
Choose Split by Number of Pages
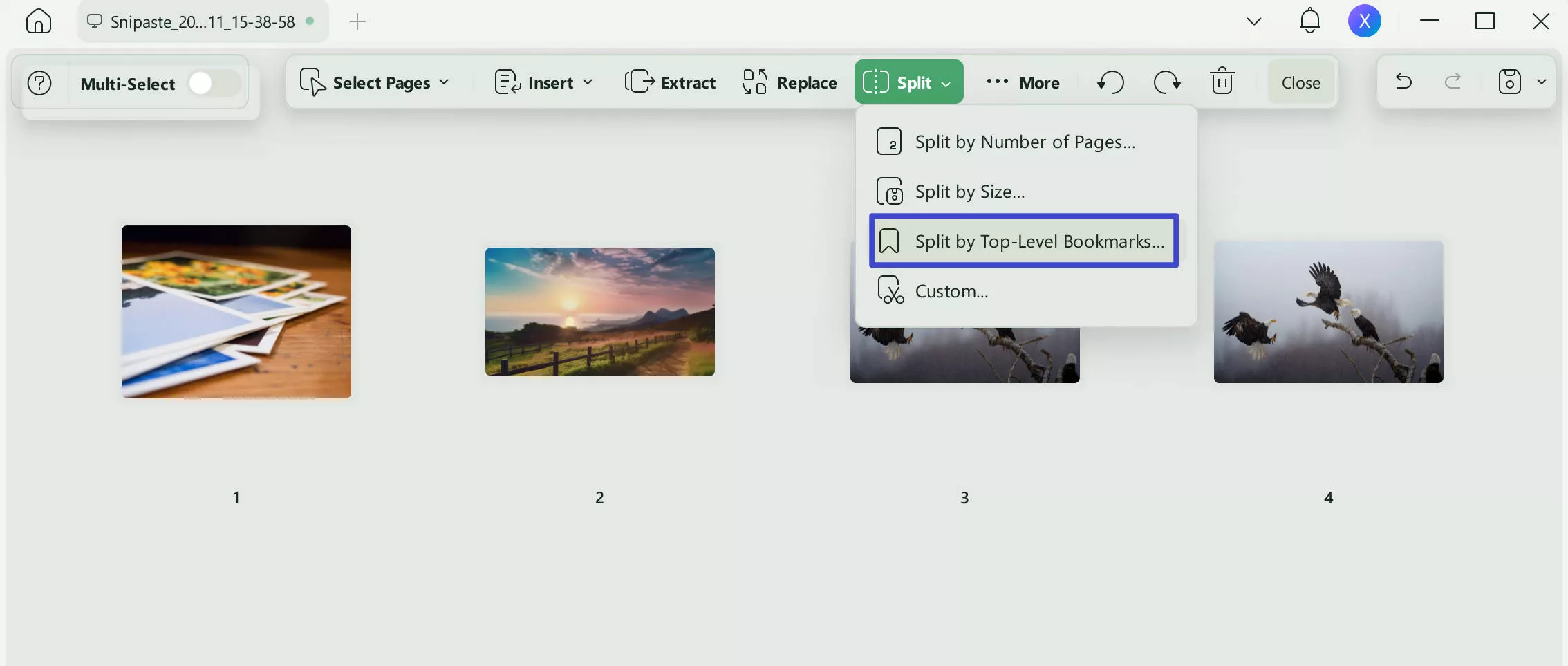[1024, 142]
